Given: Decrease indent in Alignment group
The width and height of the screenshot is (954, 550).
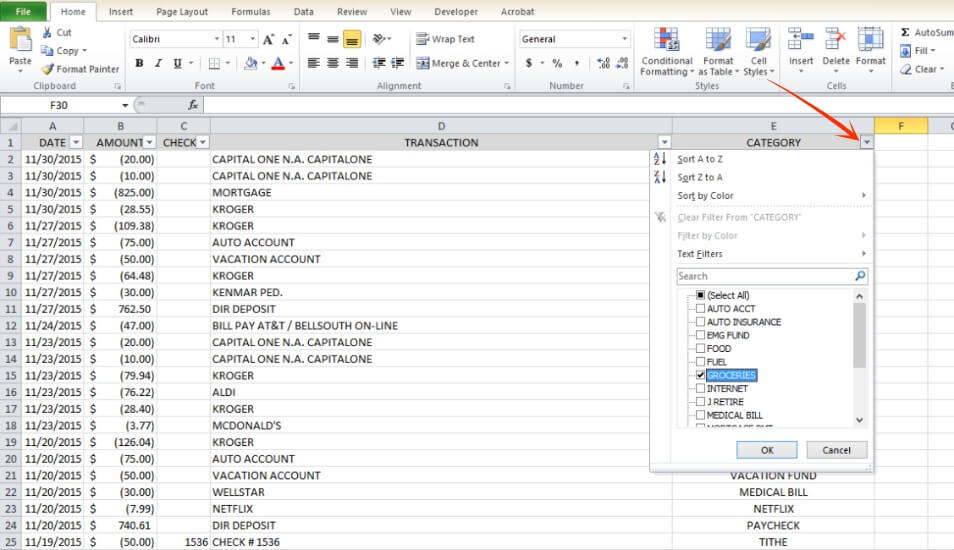Looking at the screenshot, I should [378, 63].
